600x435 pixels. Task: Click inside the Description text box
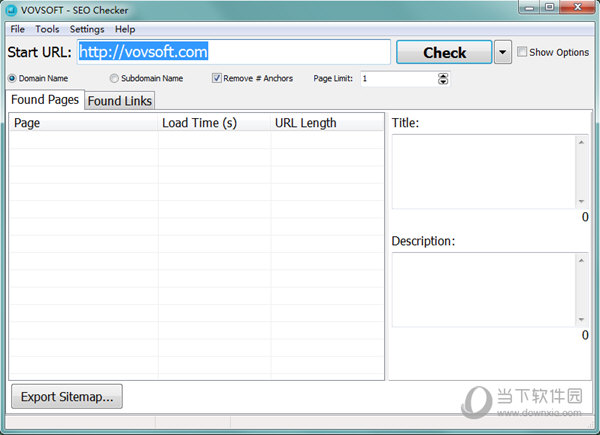point(484,290)
